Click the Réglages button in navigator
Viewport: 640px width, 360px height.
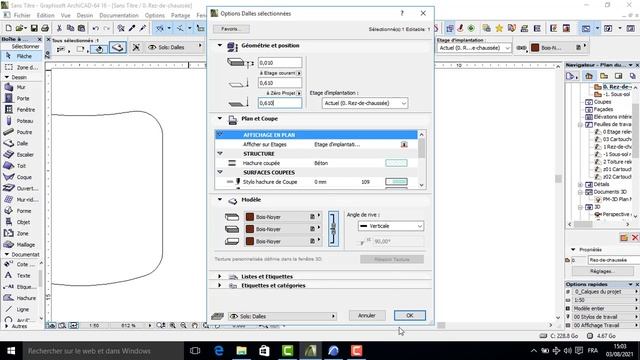pos(602,271)
